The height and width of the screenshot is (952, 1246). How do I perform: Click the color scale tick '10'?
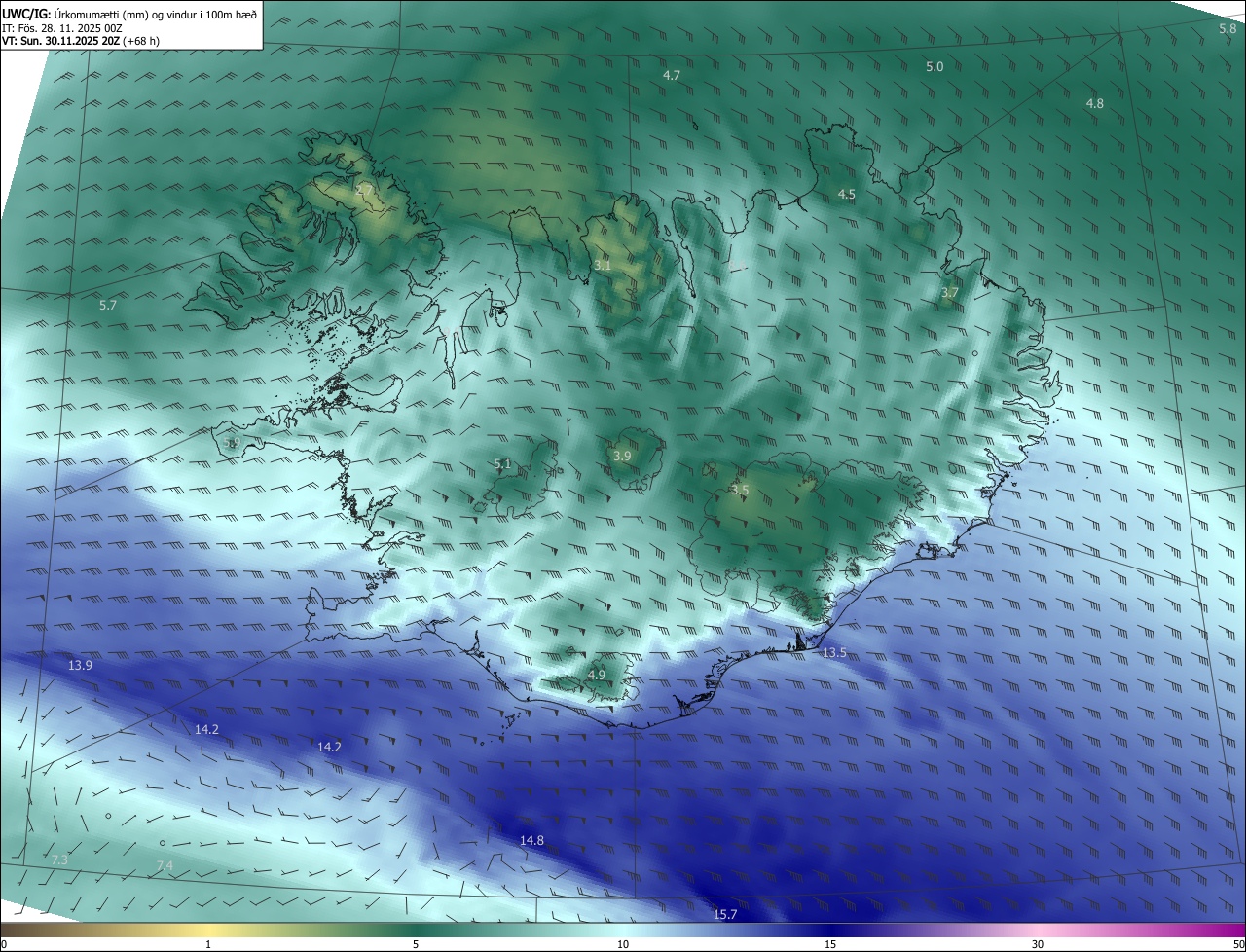point(623,944)
